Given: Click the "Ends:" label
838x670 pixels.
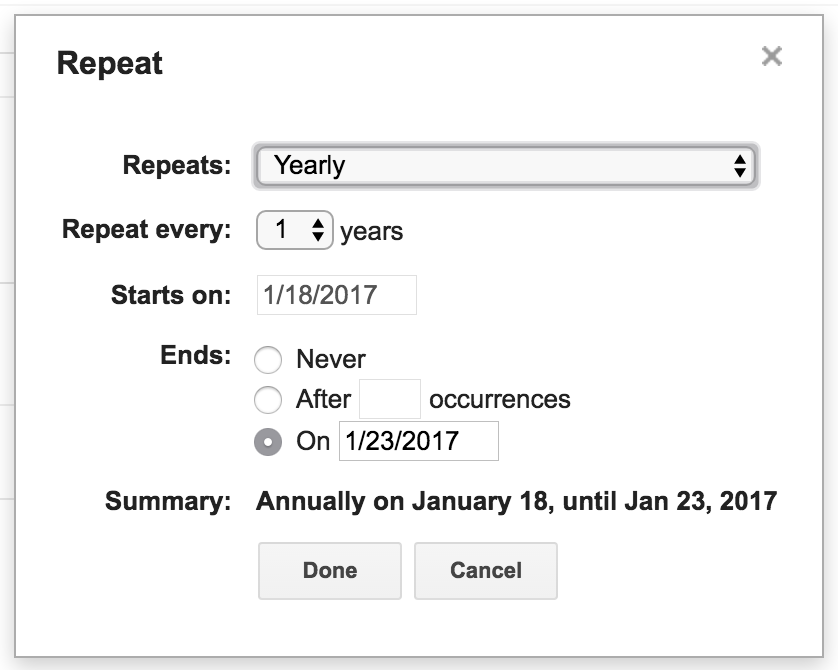Looking at the screenshot, I should 195,355.
